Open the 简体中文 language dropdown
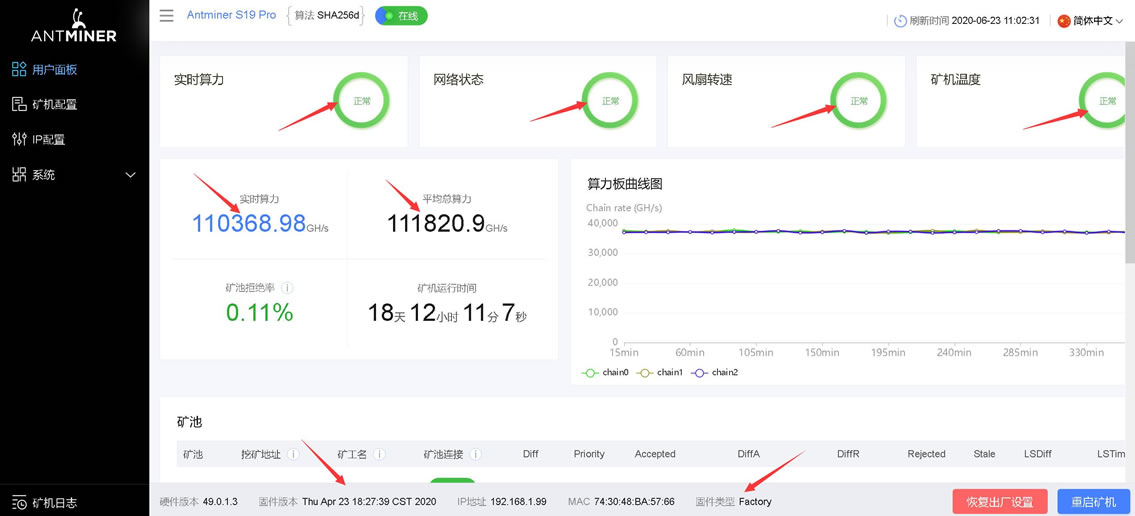The width and height of the screenshot is (1135, 516). (1091, 20)
